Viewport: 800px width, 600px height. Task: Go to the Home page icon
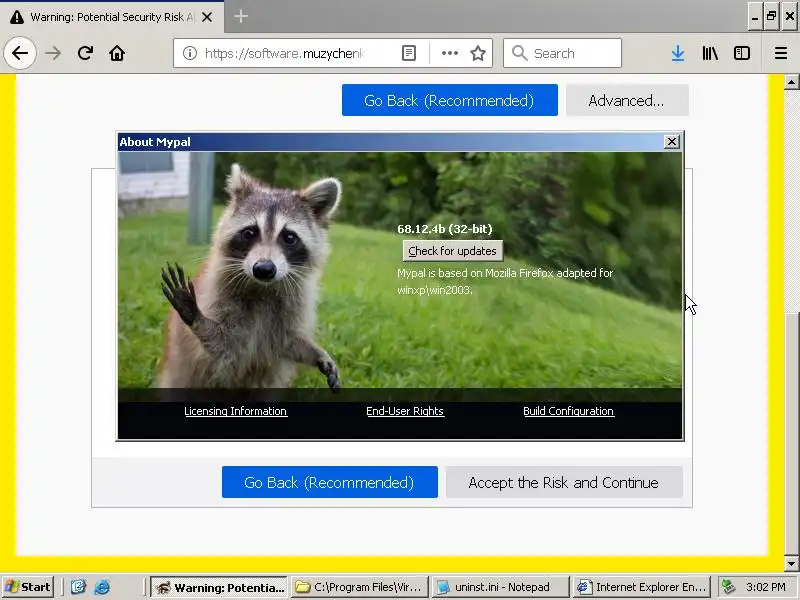(x=117, y=53)
